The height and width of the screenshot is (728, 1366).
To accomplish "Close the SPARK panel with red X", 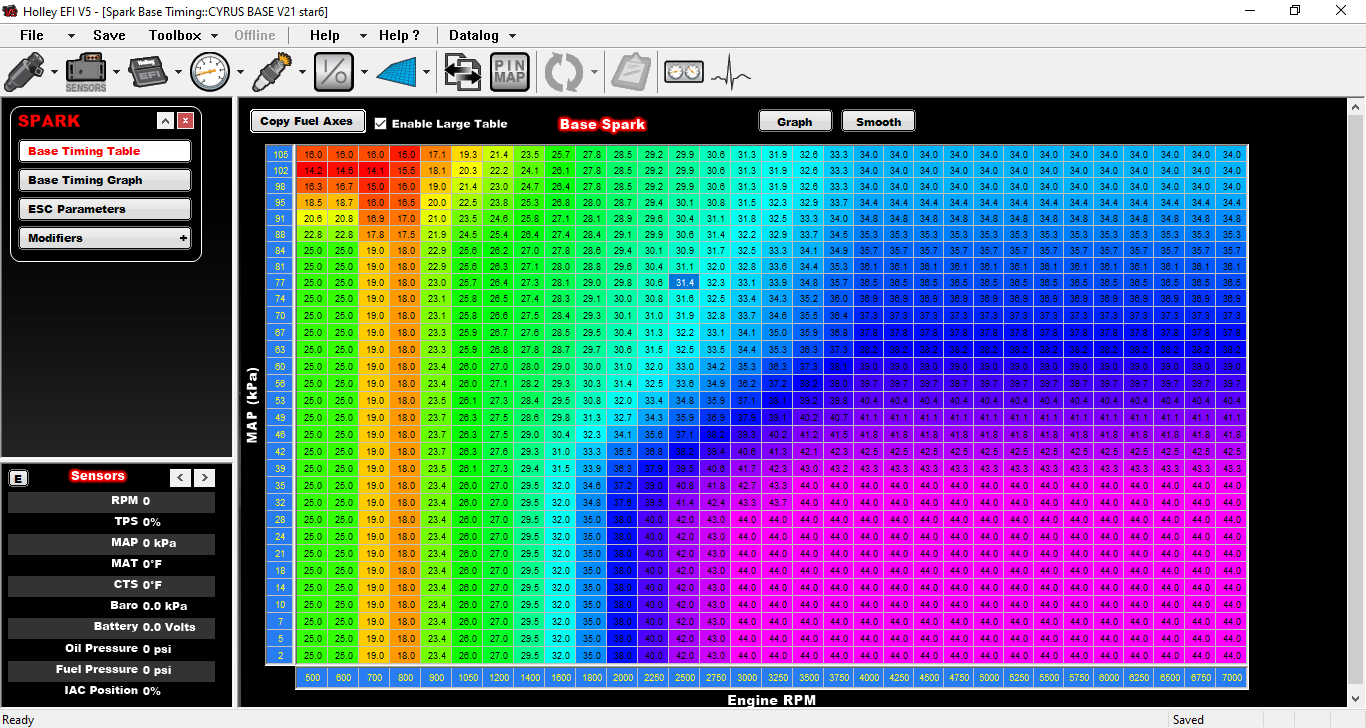I will point(185,121).
